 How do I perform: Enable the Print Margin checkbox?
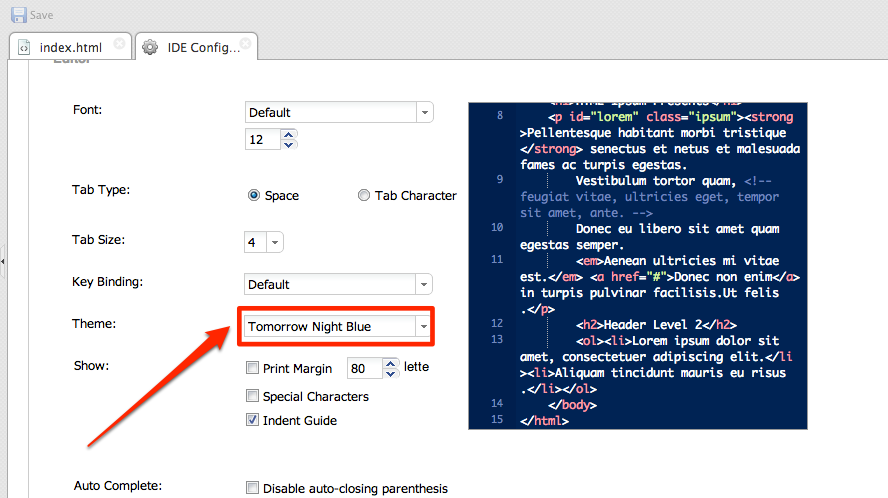[x=253, y=369]
